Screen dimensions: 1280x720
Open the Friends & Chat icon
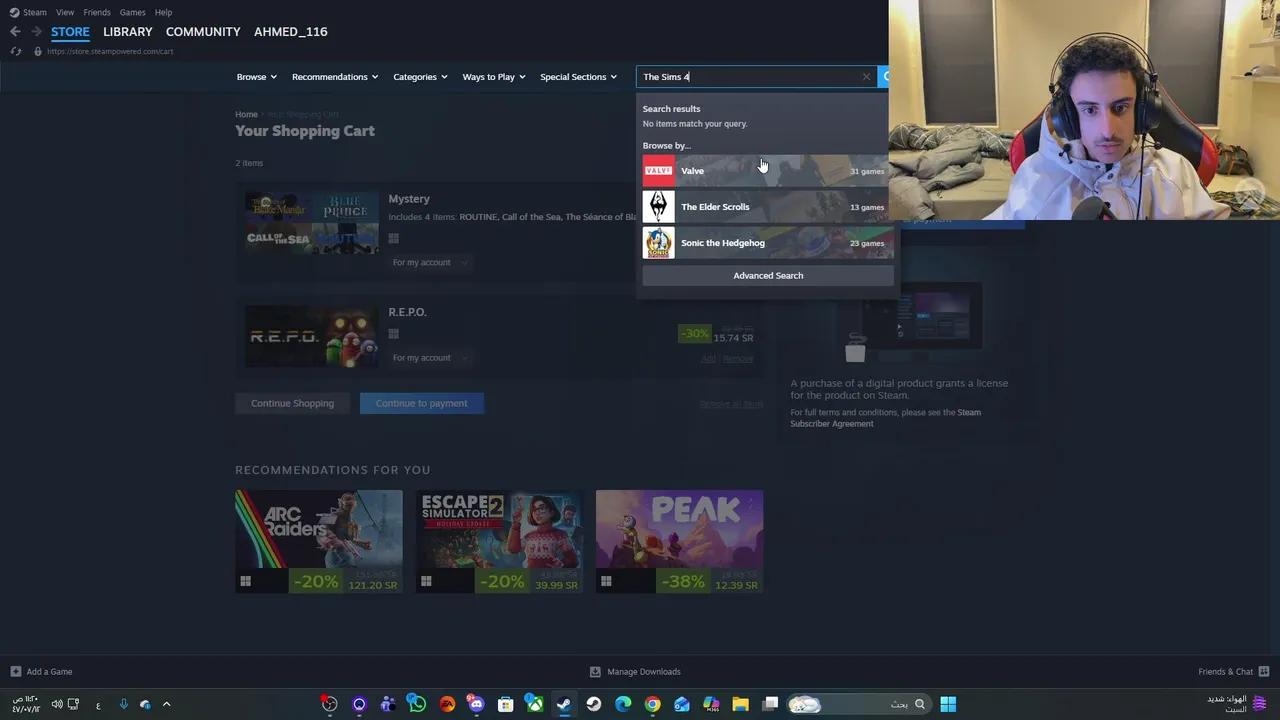point(1263,671)
